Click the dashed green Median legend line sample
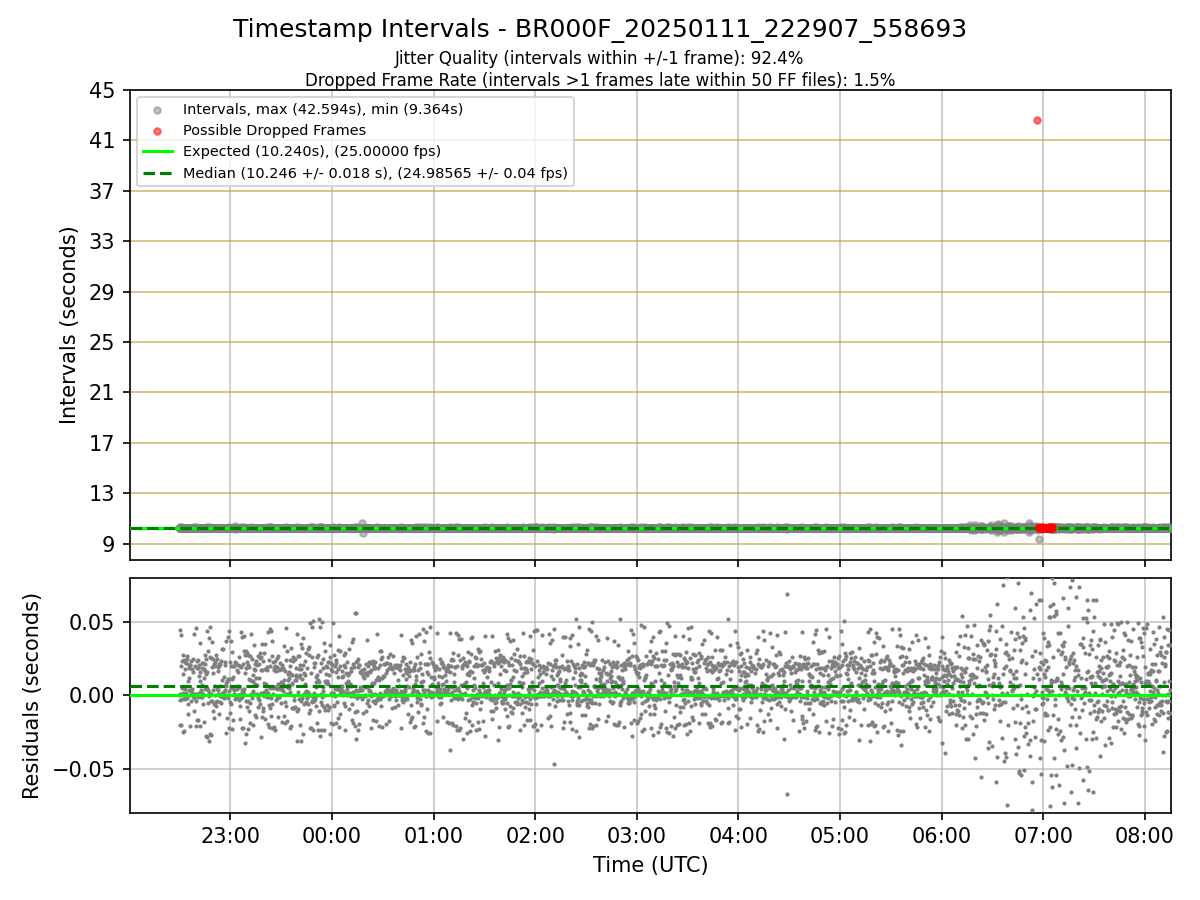Viewport: 1200px width, 900px height. 157,173
